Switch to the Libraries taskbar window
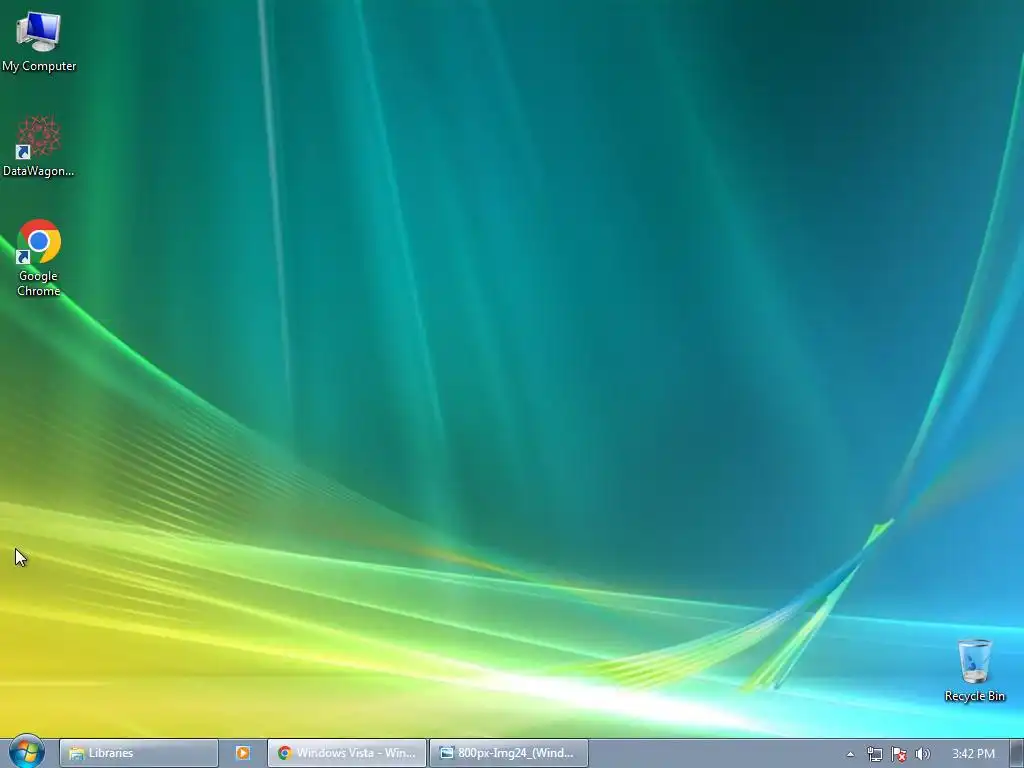The image size is (1024, 768). 138,753
